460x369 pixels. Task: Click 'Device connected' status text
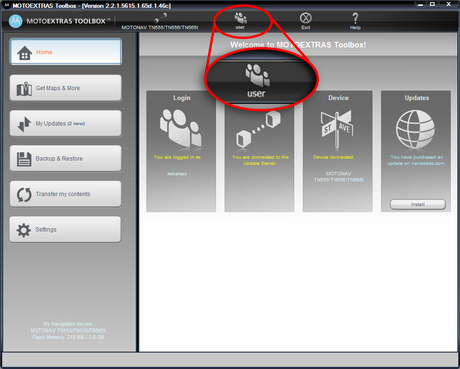click(x=333, y=157)
